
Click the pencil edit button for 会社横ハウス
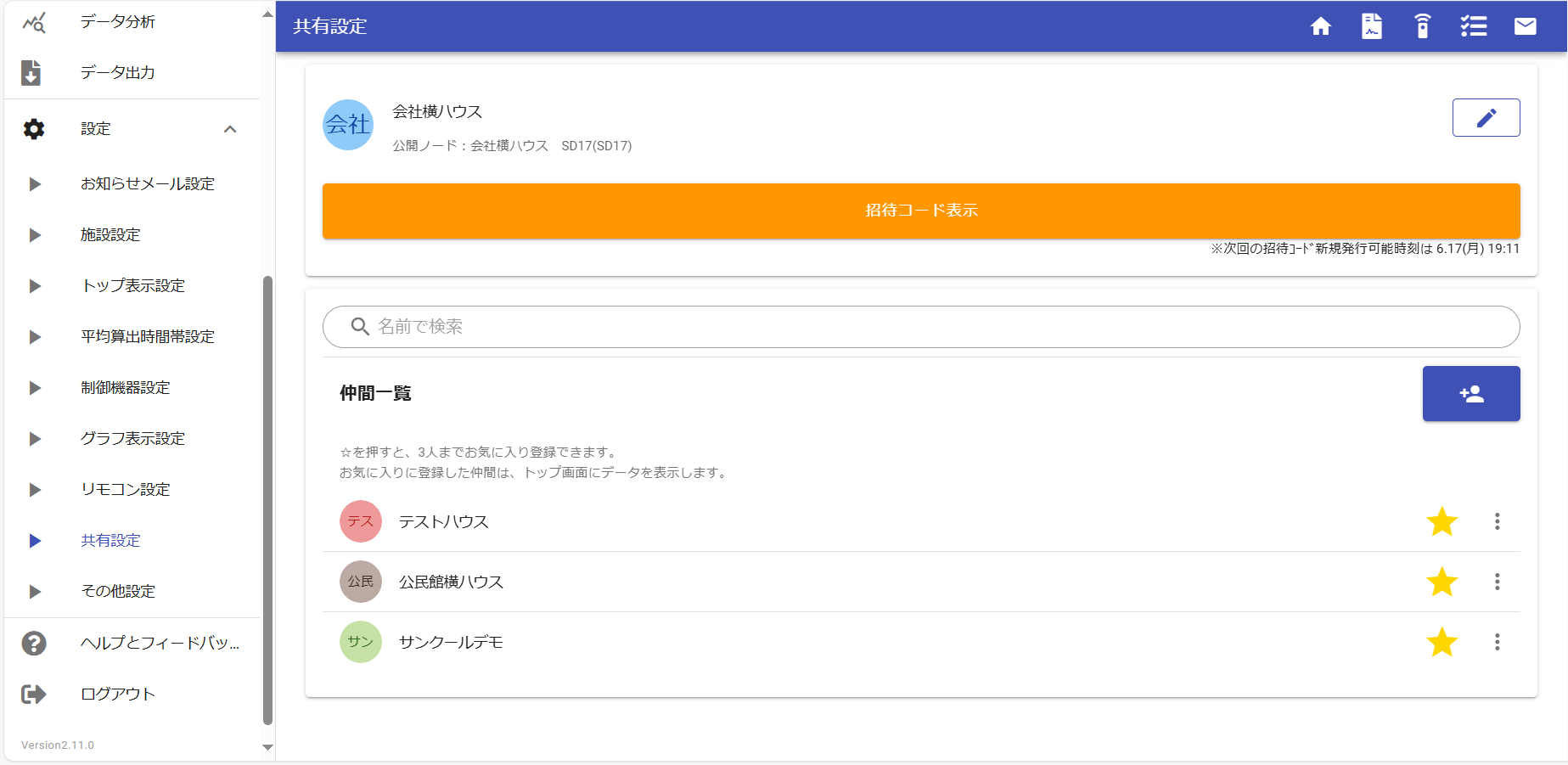[x=1487, y=118]
